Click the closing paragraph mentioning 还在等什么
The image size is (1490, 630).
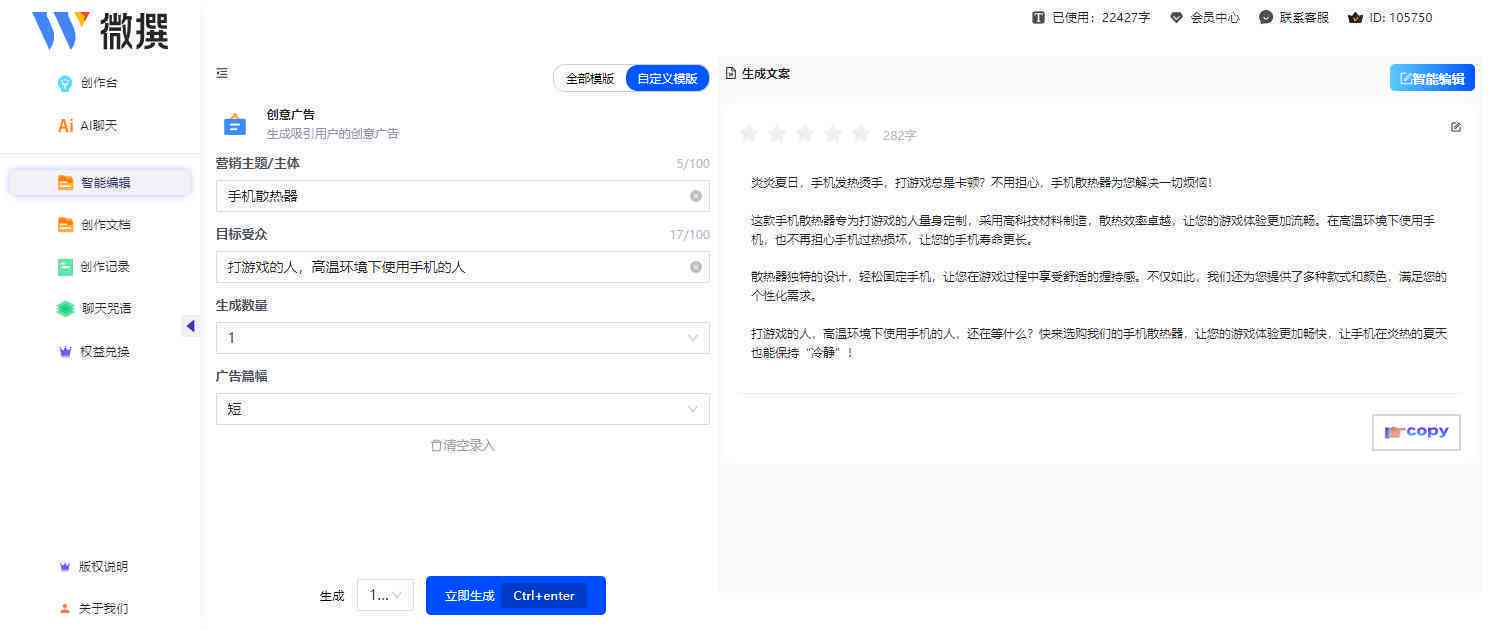pyautogui.click(x=1099, y=343)
